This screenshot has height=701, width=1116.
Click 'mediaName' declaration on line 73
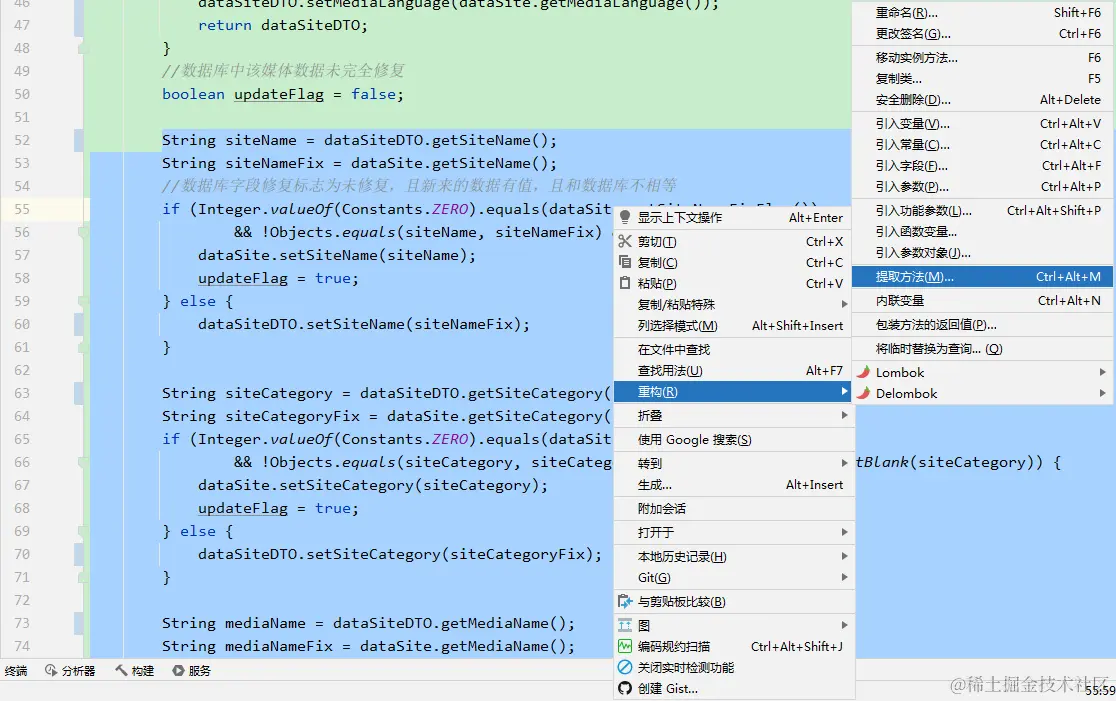click(x=265, y=623)
